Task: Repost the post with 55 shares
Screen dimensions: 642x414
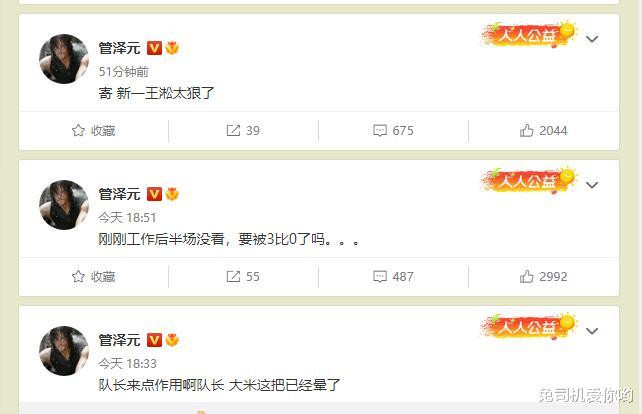Action: [243, 277]
